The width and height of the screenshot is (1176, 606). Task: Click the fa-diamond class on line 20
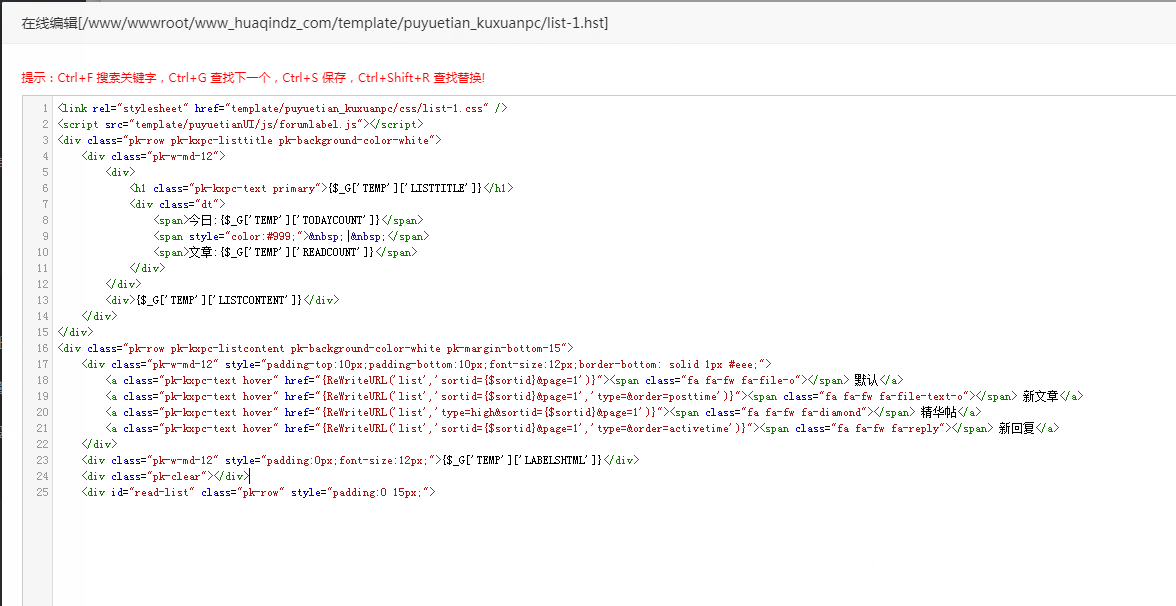pos(832,412)
